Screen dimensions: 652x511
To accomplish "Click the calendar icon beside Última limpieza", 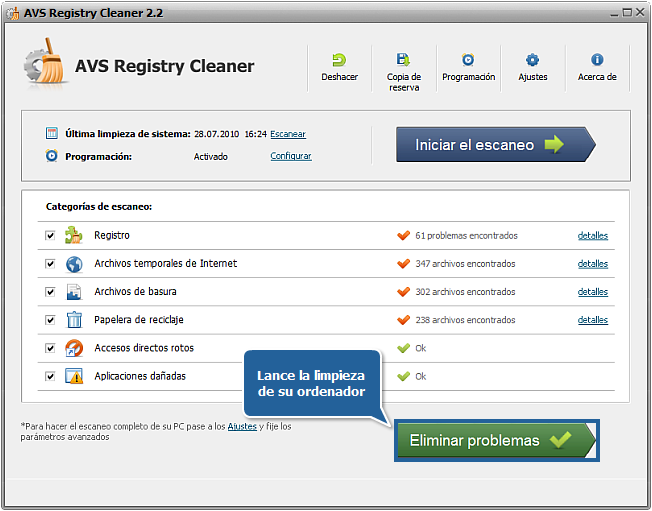I will (52, 133).
